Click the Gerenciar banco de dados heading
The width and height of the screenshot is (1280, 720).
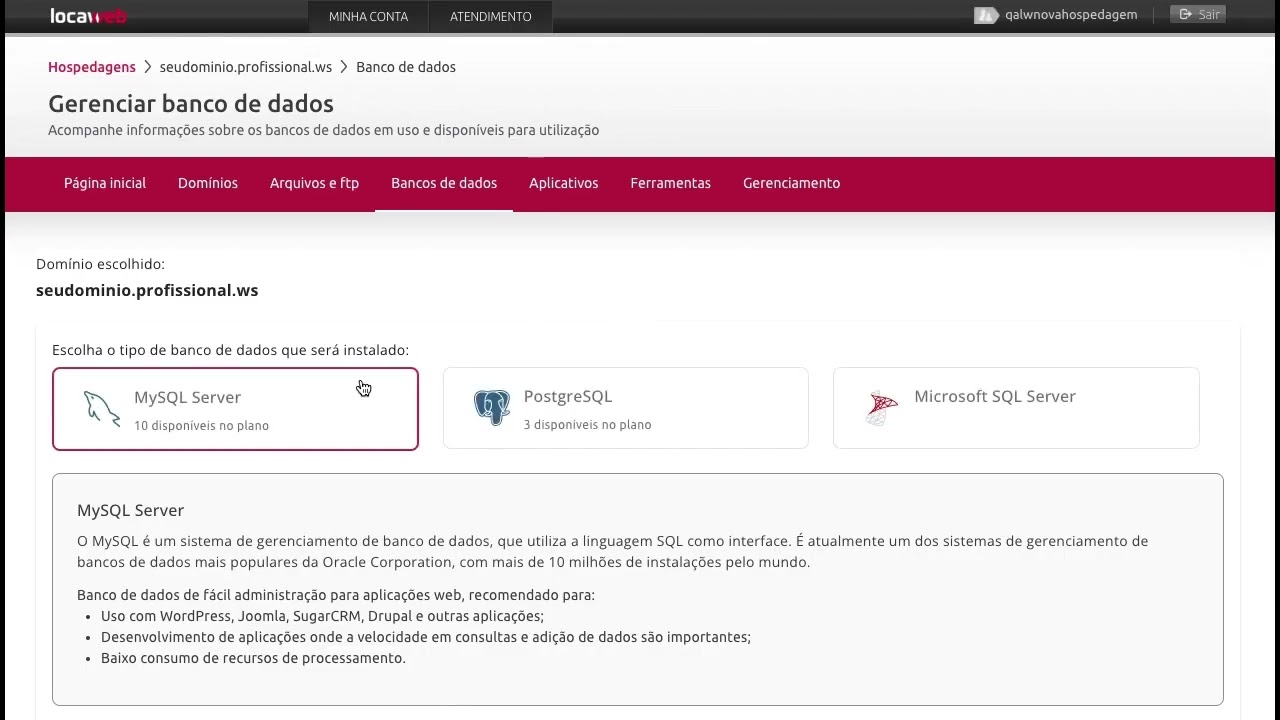(191, 104)
